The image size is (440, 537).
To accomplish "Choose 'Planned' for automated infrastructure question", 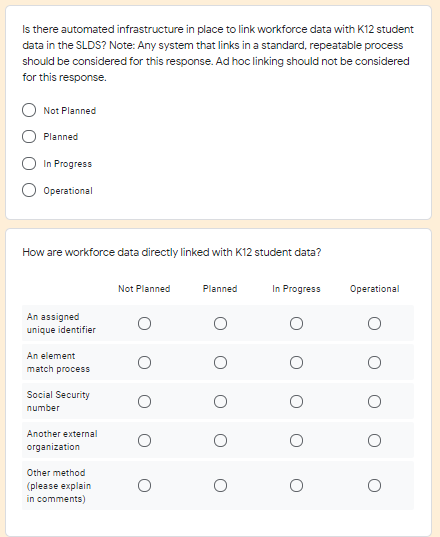I will pos(29,136).
